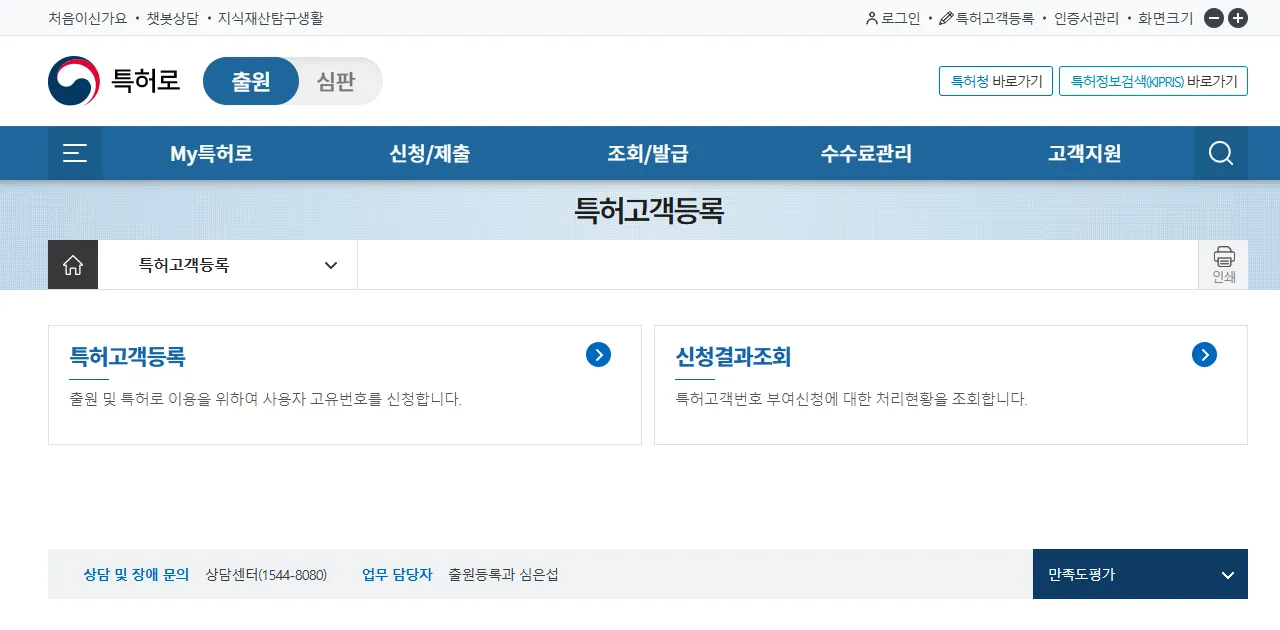Click arrow icon on 신청결과조회 card
Viewport: 1280px width, 630px height.
coord(1204,354)
